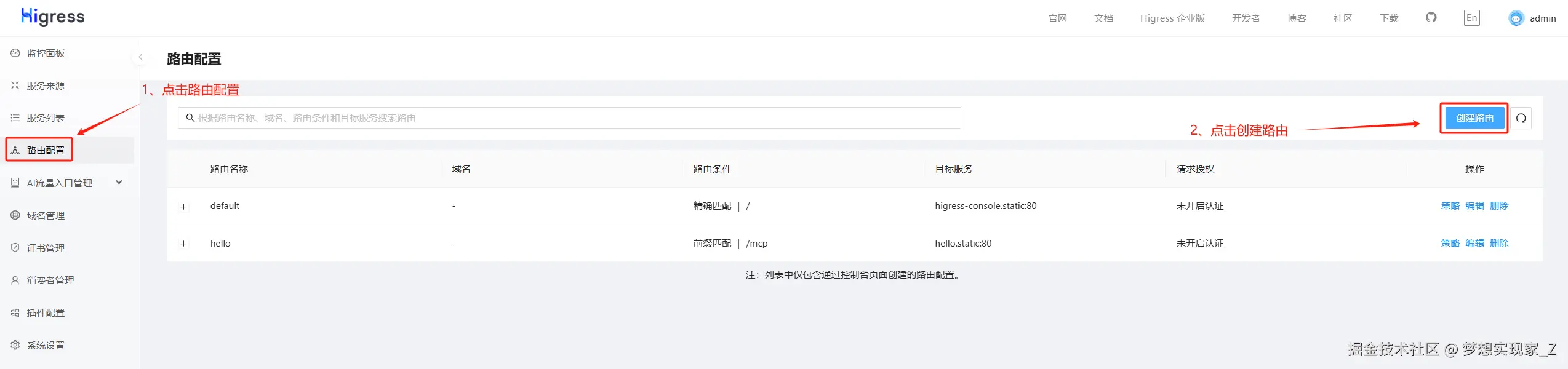Click the hello.static:80 cell

[963, 244]
